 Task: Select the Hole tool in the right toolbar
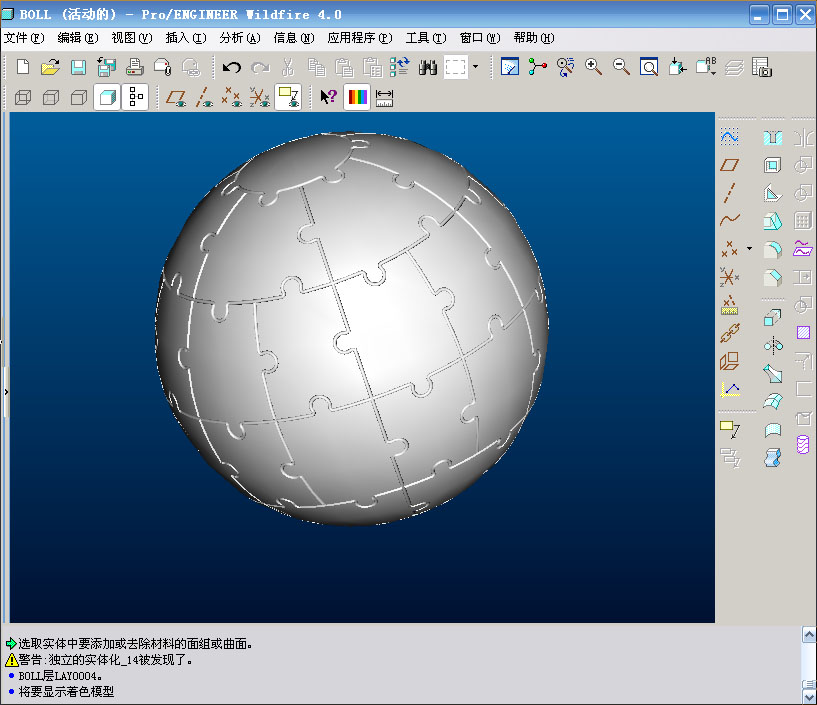(773, 138)
